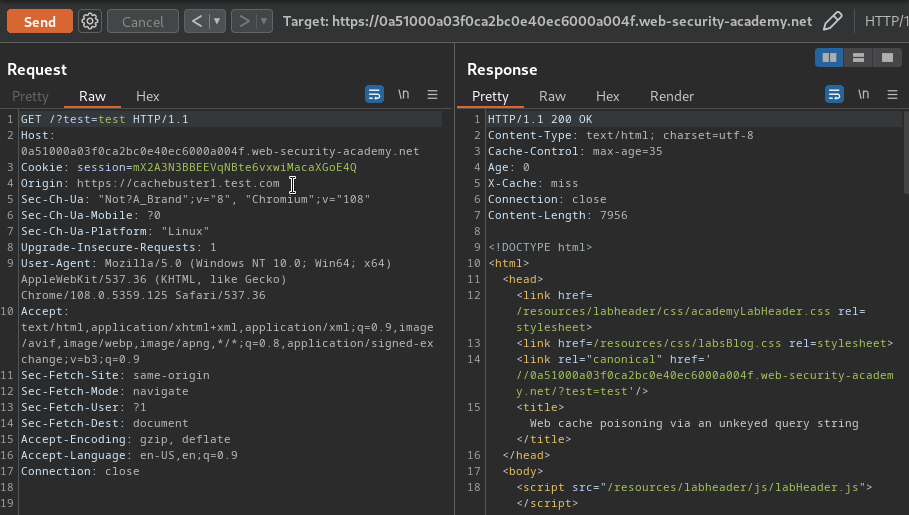
Task: Click the session cookie value
Action: pos(245,167)
